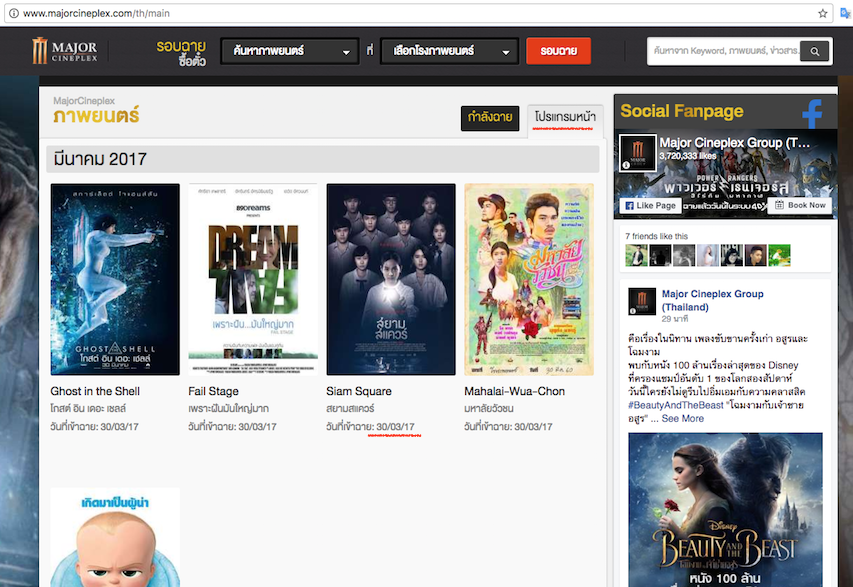This screenshot has height=587, width=853.
Task: Click the มีนาคม 2017 month header
Action: point(323,159)
